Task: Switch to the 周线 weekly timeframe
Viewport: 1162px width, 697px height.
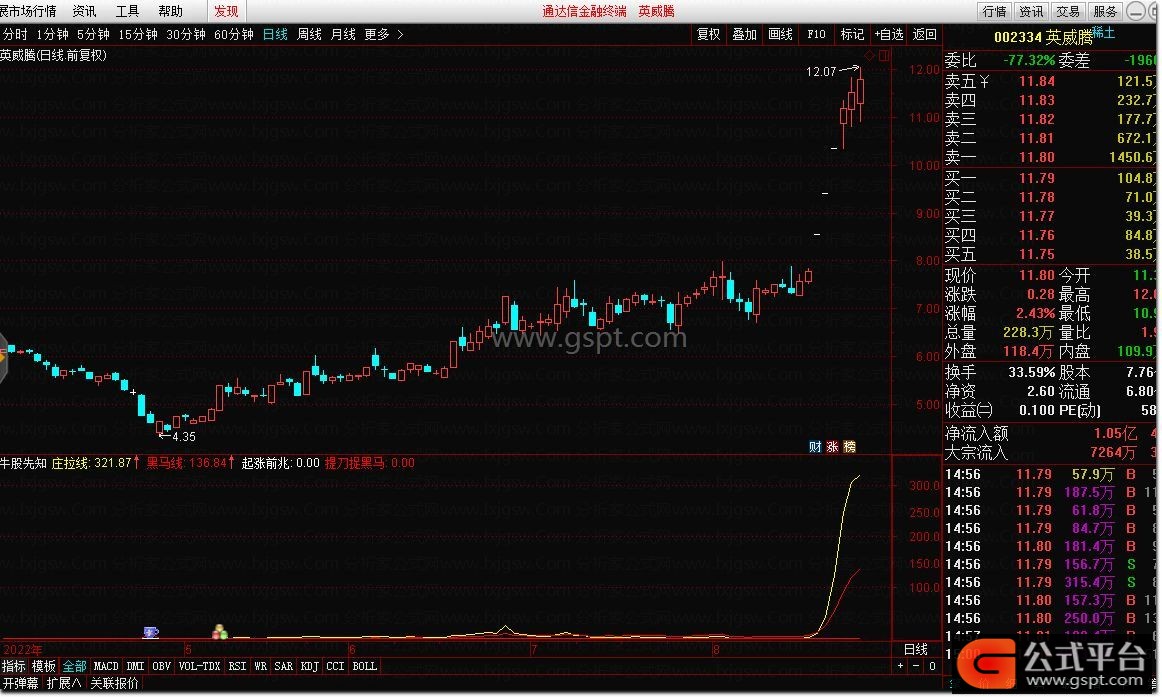Action: point(309,34)
